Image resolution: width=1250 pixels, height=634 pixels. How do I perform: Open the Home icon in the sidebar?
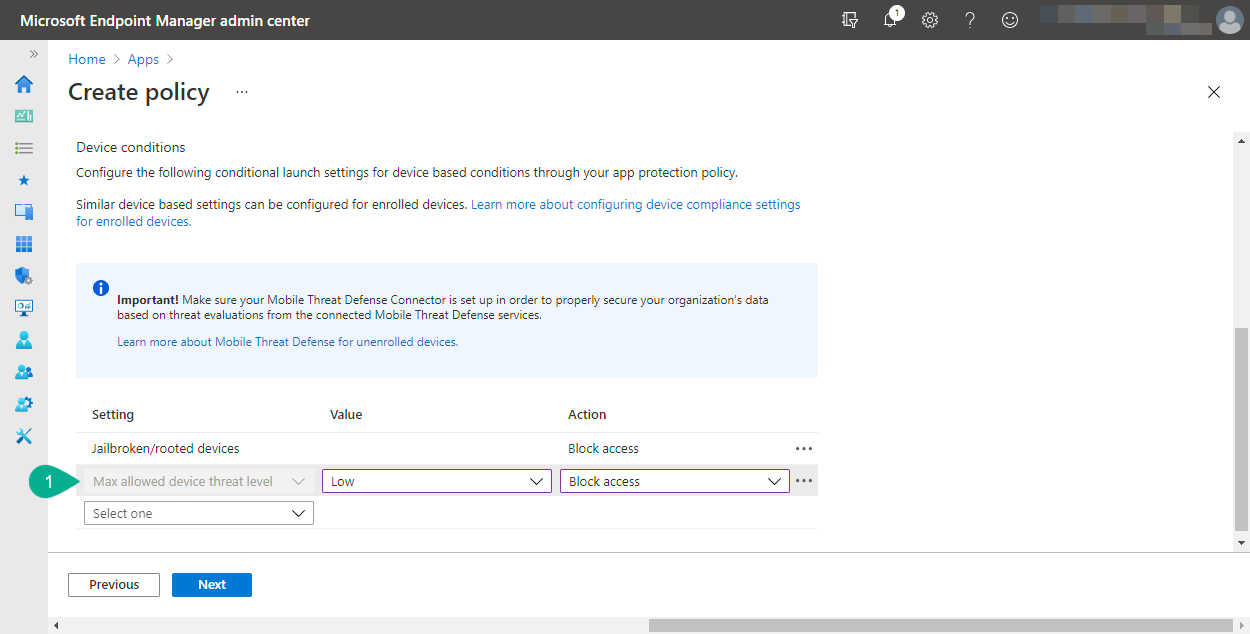click(x=23, y=84)
